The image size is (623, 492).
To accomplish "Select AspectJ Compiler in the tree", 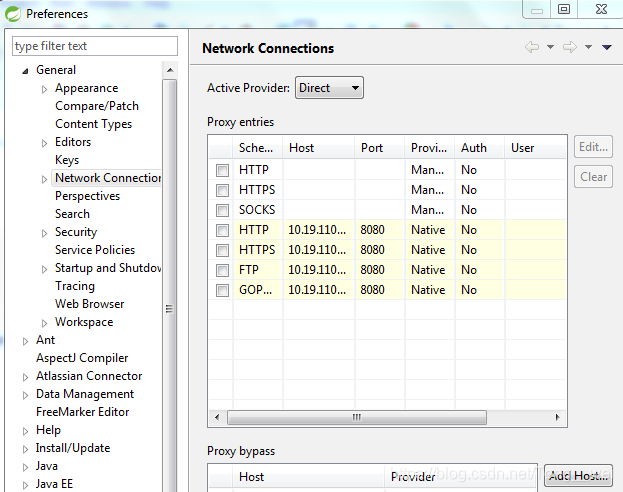I will (82, 358).
